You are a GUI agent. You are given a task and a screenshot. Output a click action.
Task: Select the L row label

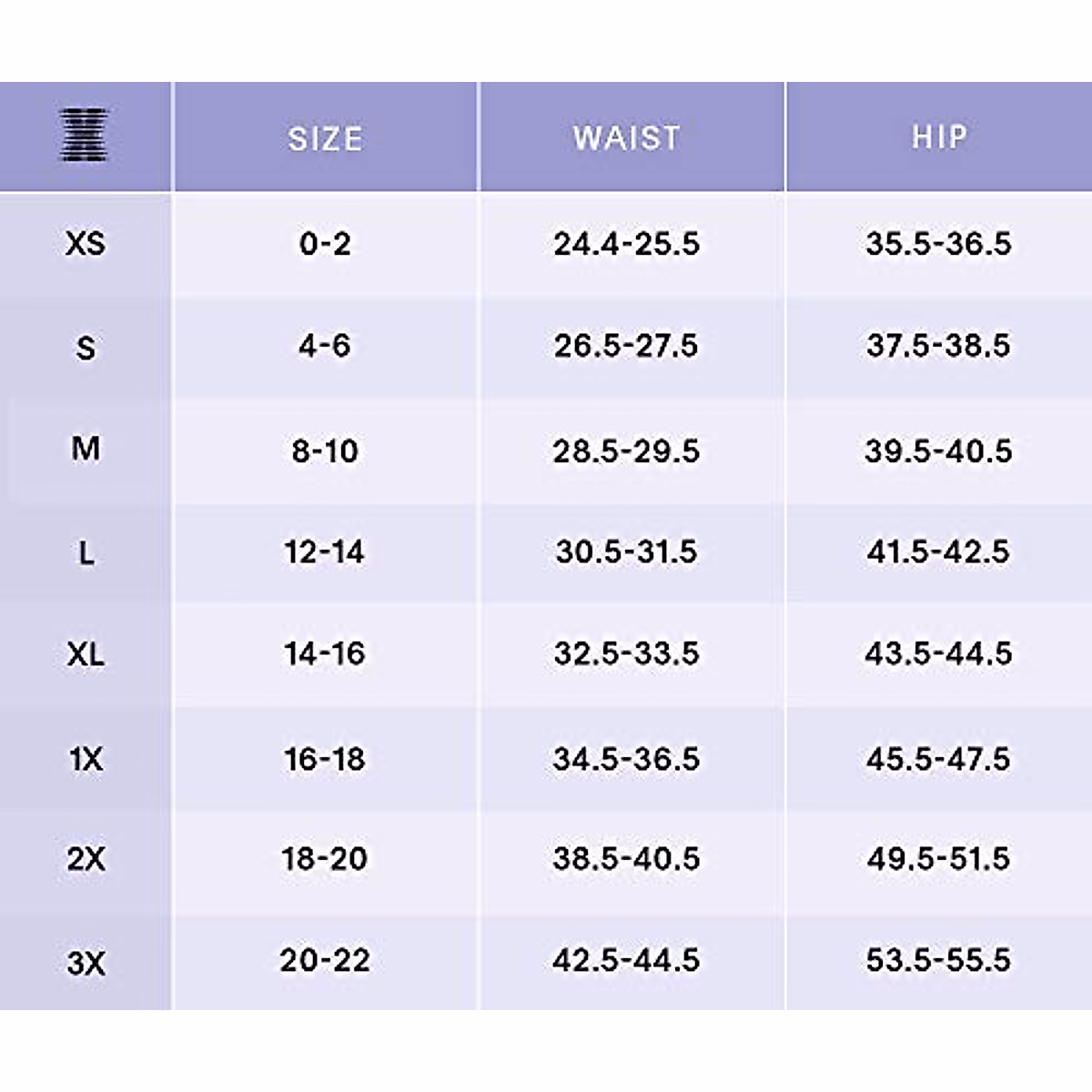coord(86,552)
